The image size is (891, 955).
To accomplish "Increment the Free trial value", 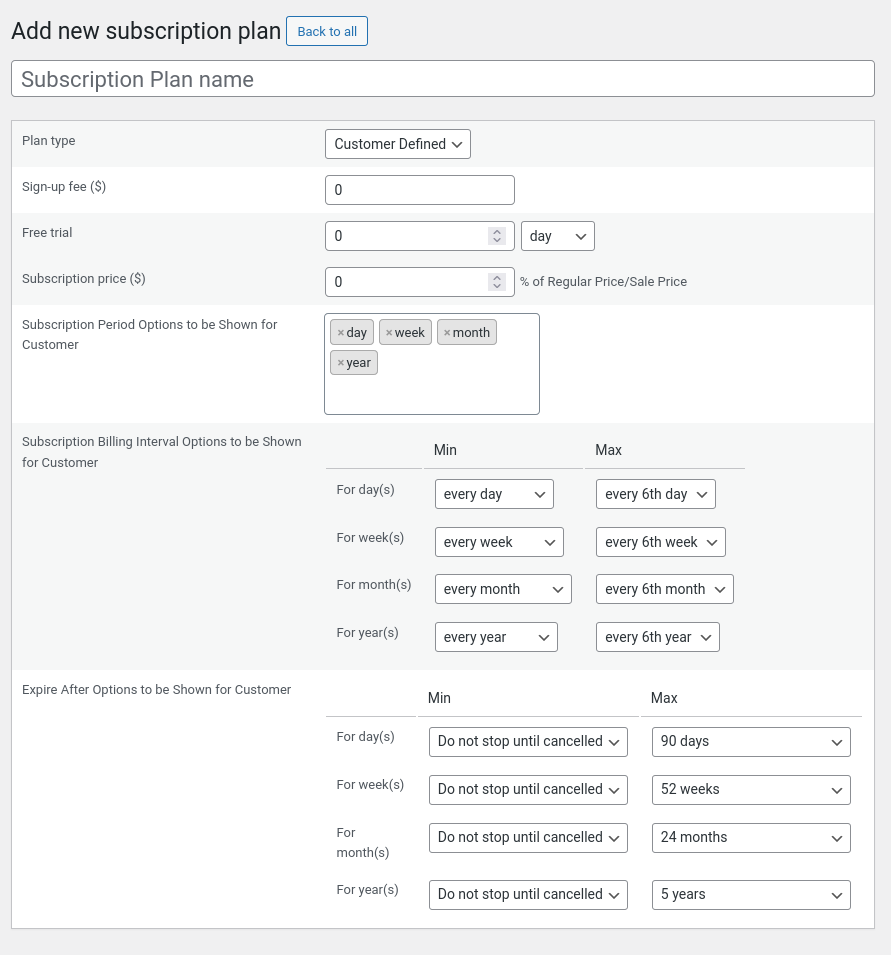I will (497, 231).
